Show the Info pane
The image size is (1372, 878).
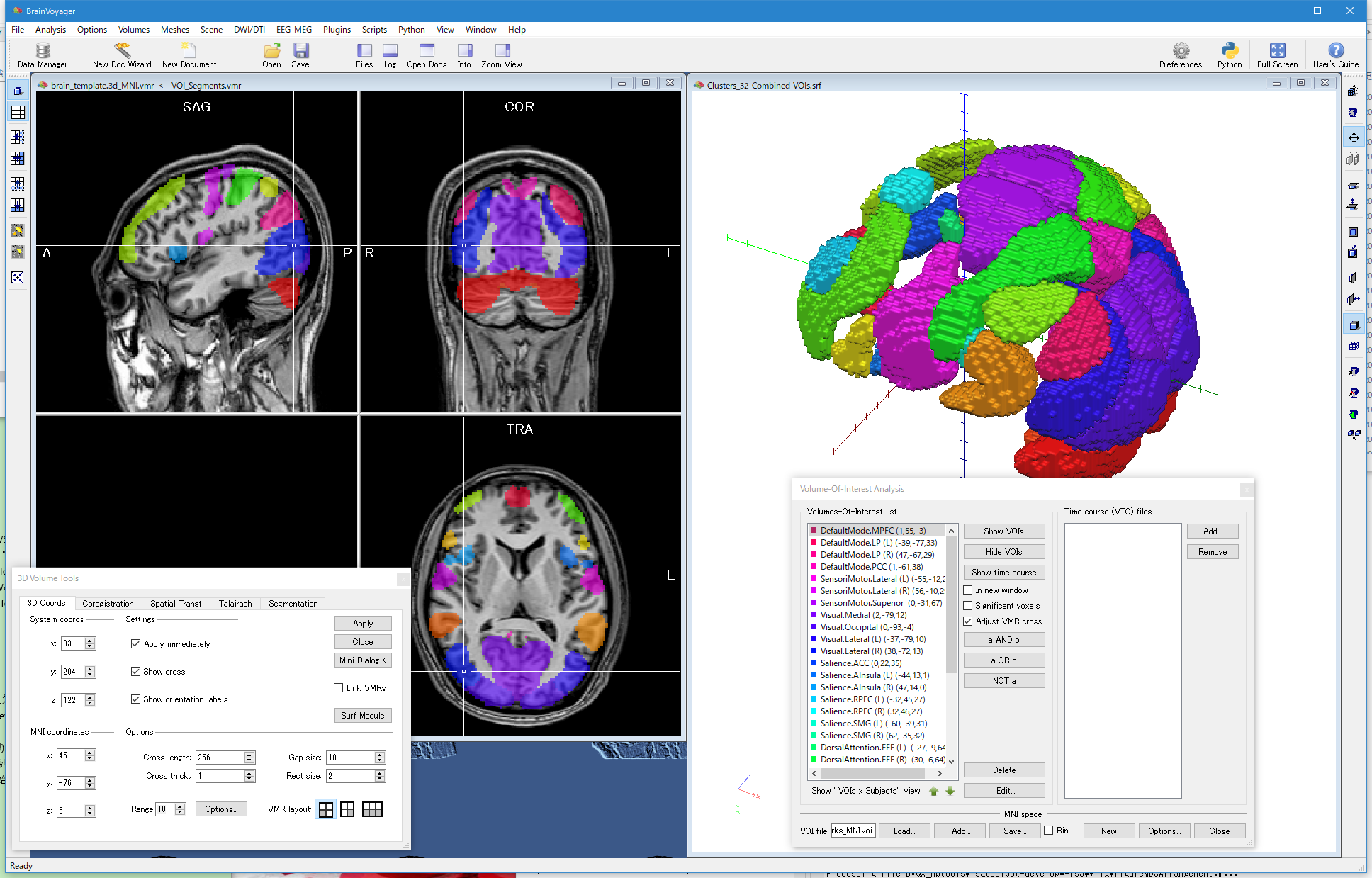pos(464,55)
